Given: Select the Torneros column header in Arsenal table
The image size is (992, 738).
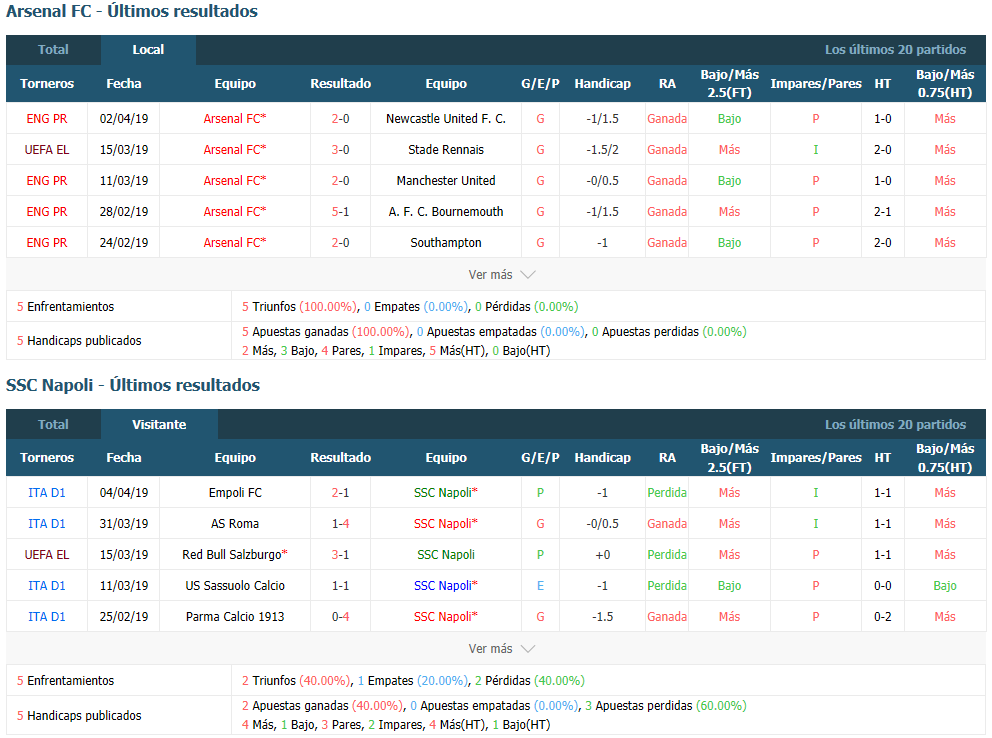Looking at the screenshot, I should (47, 83).
